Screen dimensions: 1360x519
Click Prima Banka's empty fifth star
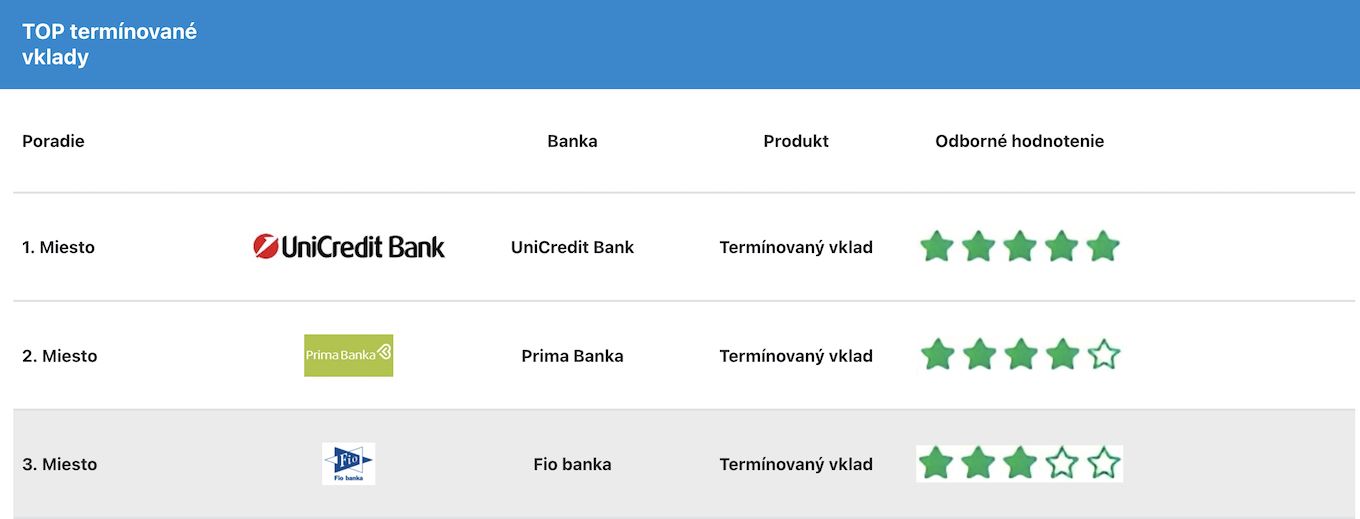tap(1103, 354)
